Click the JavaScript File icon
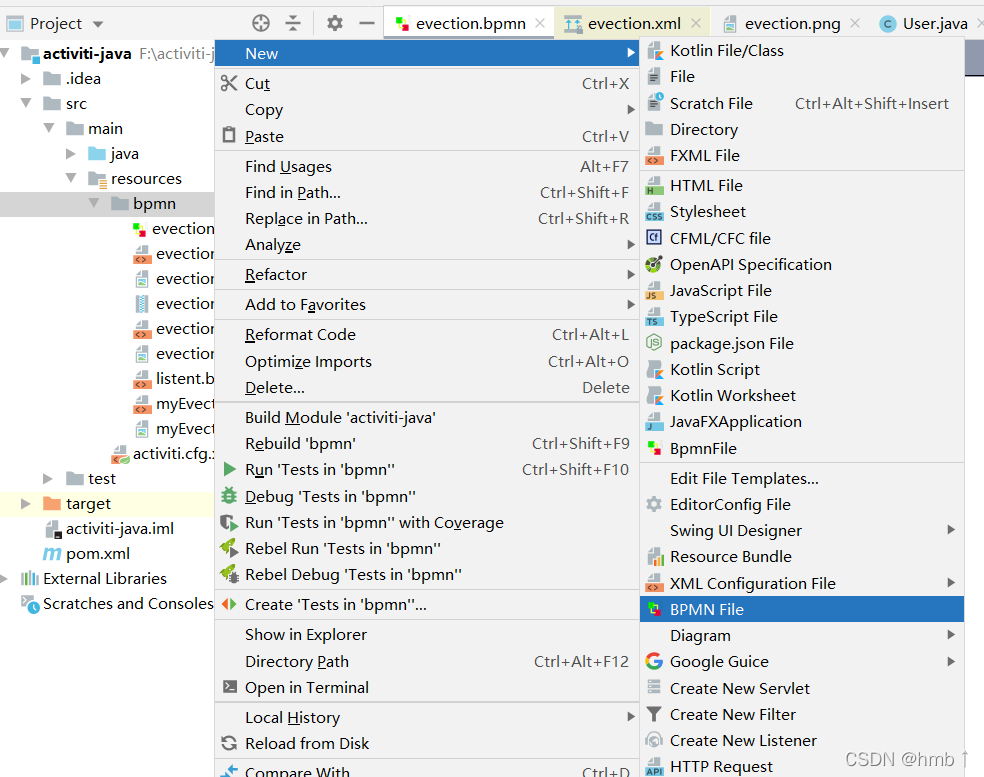Screen dimensions: 984x777 (654, 291)
